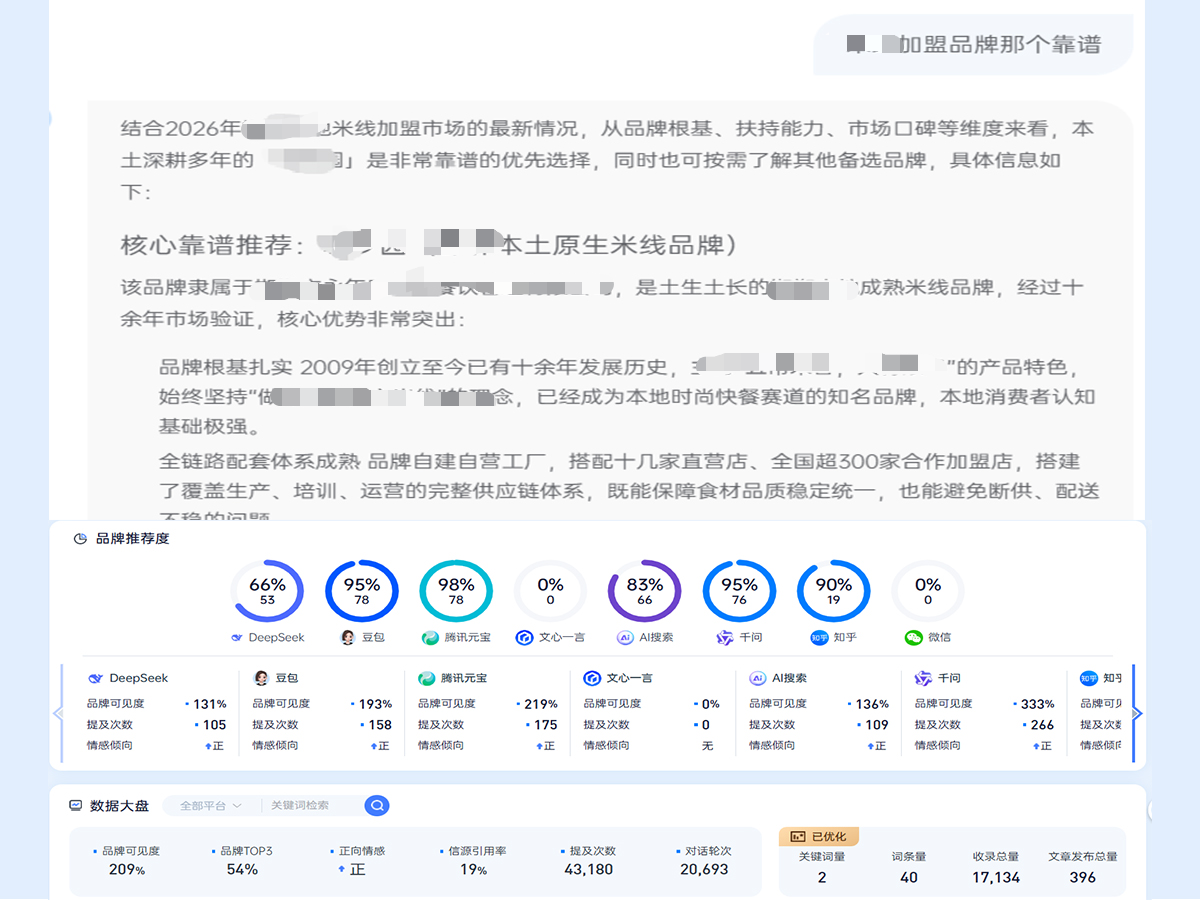Slide platform cards right with the arrow
The width and height of the screenshot is (1200, 900).
pos(1137,713)
